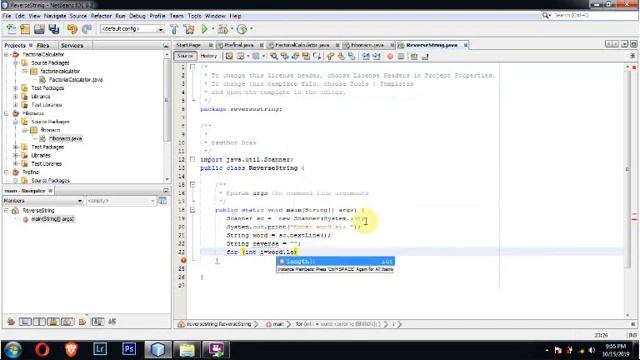Viewport: 640px width, 360px height.
Task: Run the project with the green arrow
Action: tap(204, 29)
